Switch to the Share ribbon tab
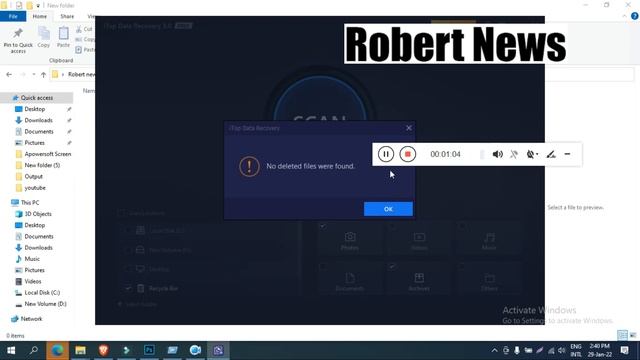Image resolution: width=640 pixels, height=360 pixels. (67, 16)
